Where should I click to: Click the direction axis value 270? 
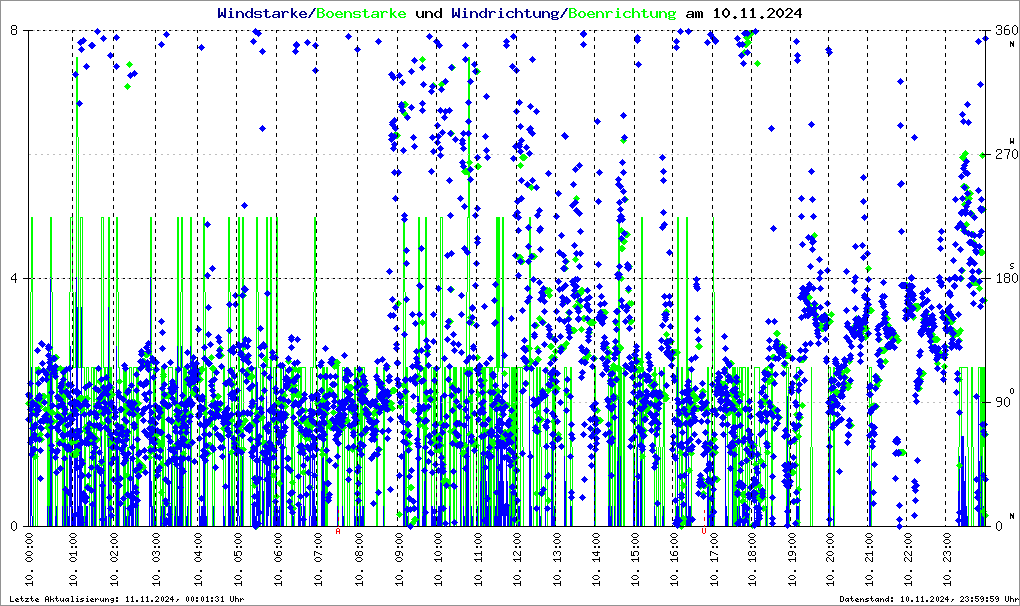click(1006, 155)
